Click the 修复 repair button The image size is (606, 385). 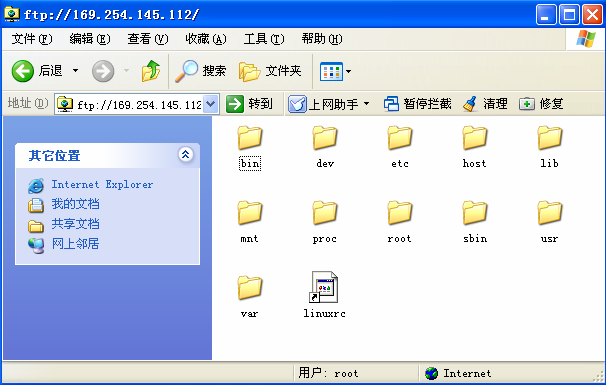[541, 104]
